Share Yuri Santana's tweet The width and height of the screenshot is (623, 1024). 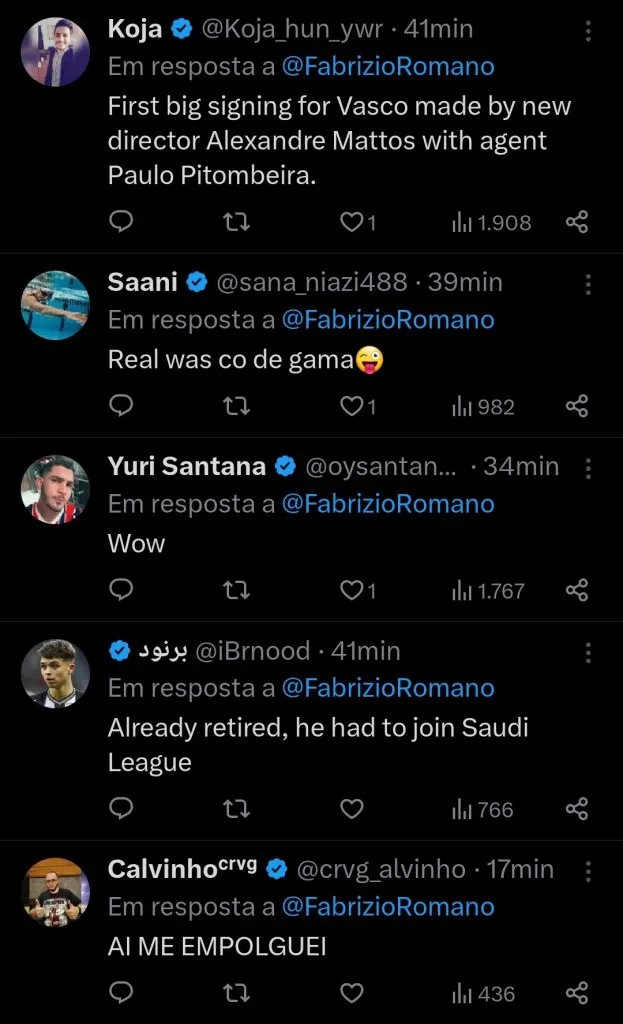point(577,590)
